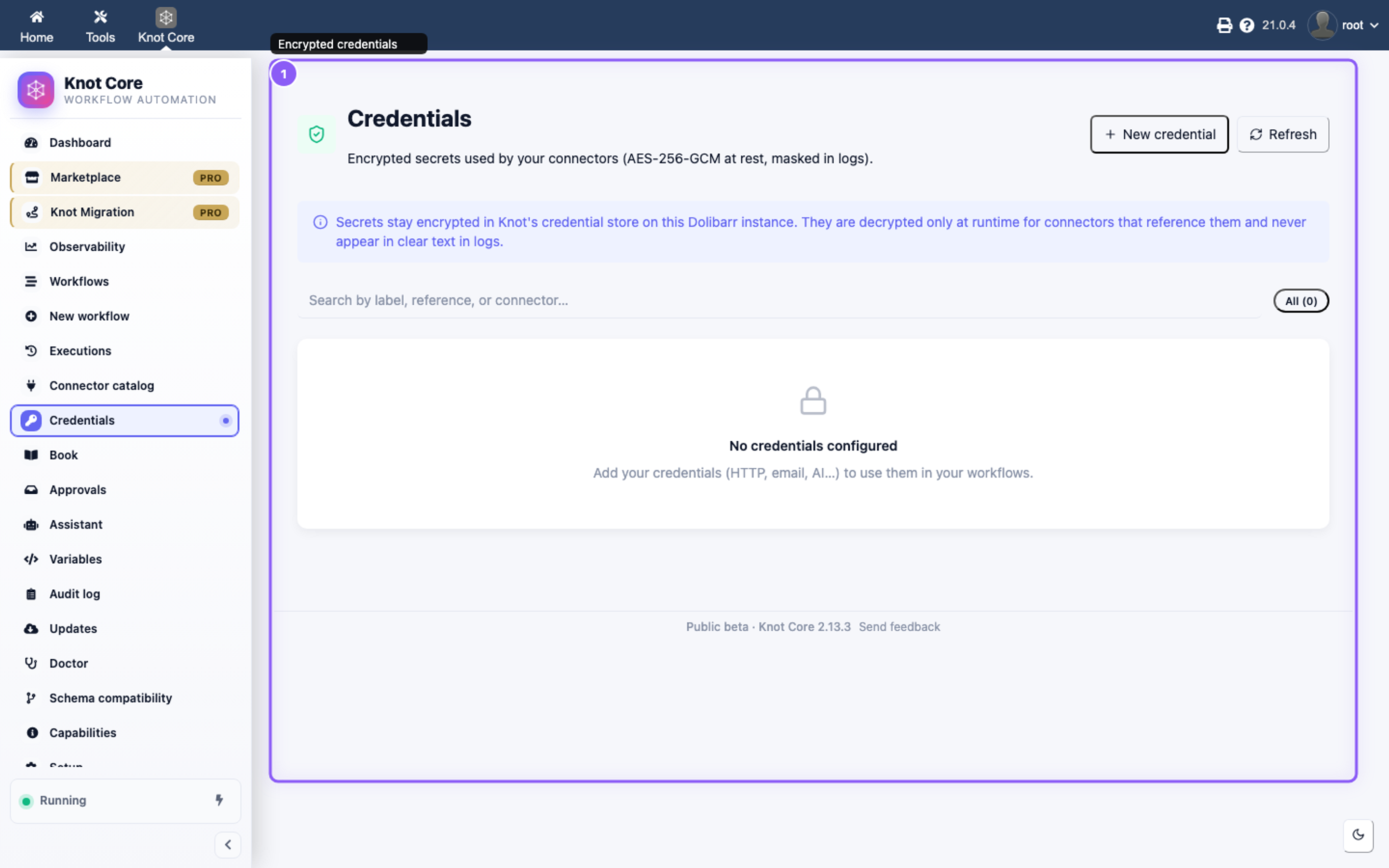Open the Knot Core top menu
This screenshot has height=868, width=1389.
pyautogui.click(x=166, y=27)
